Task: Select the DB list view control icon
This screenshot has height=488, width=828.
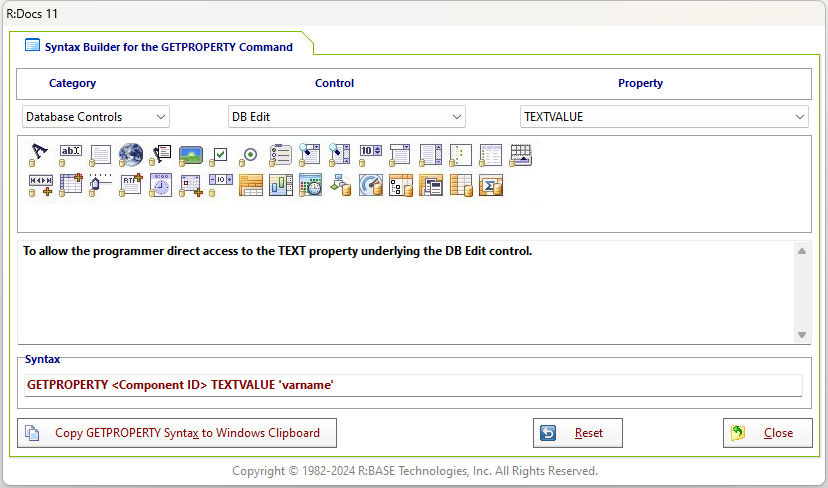Action: [491, 155]
